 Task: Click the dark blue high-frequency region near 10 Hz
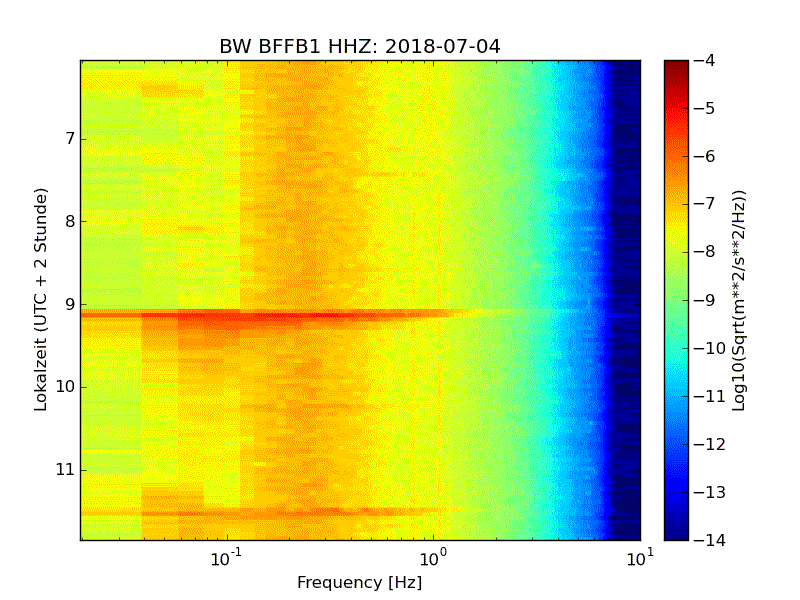click(627, 300)
